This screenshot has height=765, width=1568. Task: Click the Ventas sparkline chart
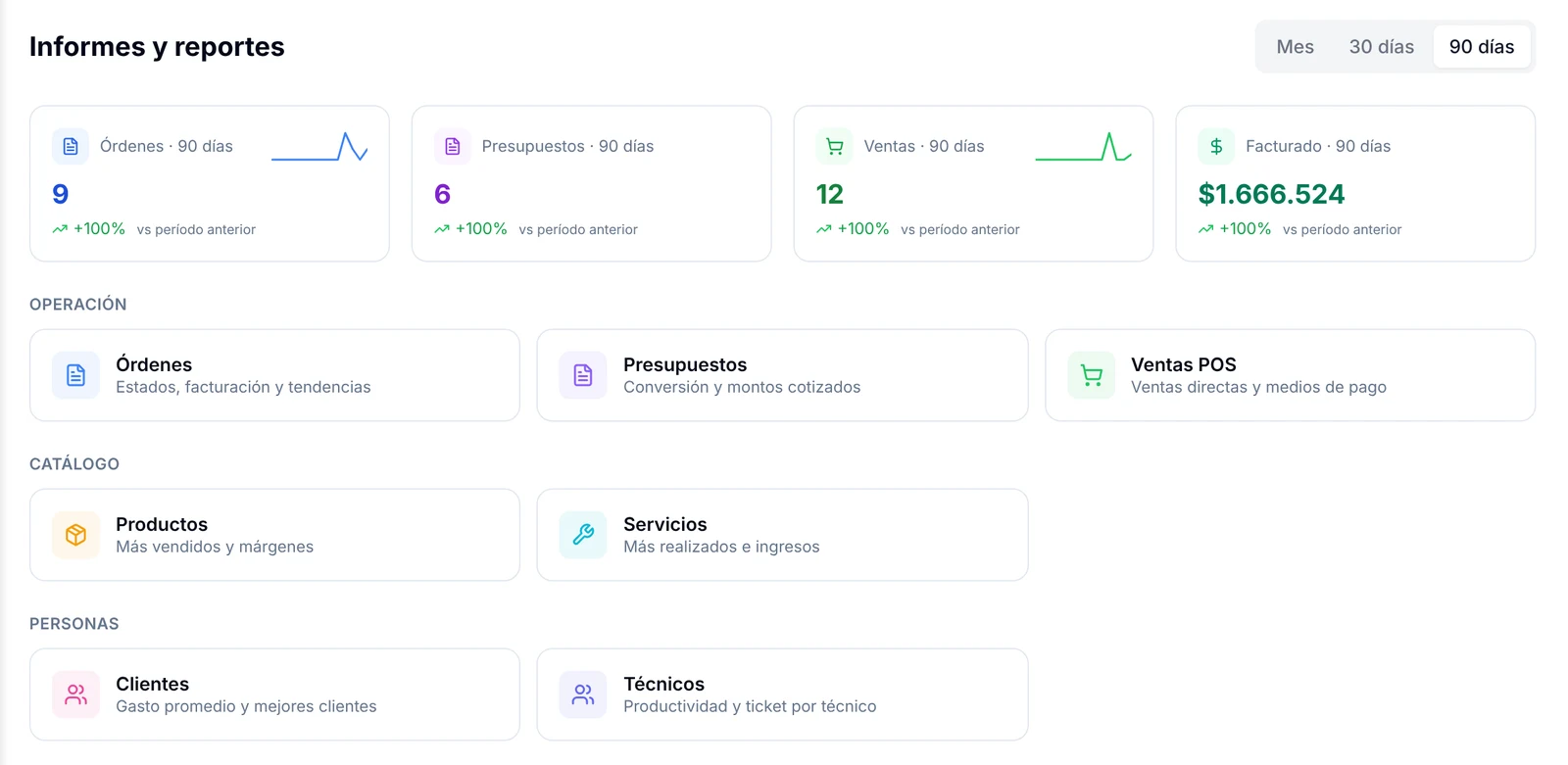[x=1083, y=146]
